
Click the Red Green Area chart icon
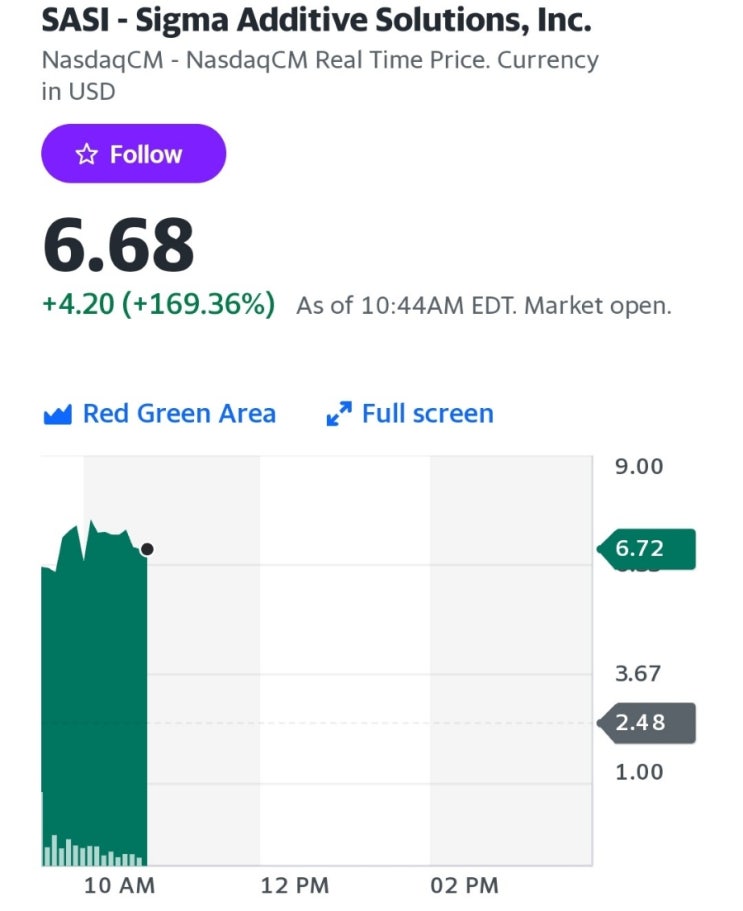(57, 414)
